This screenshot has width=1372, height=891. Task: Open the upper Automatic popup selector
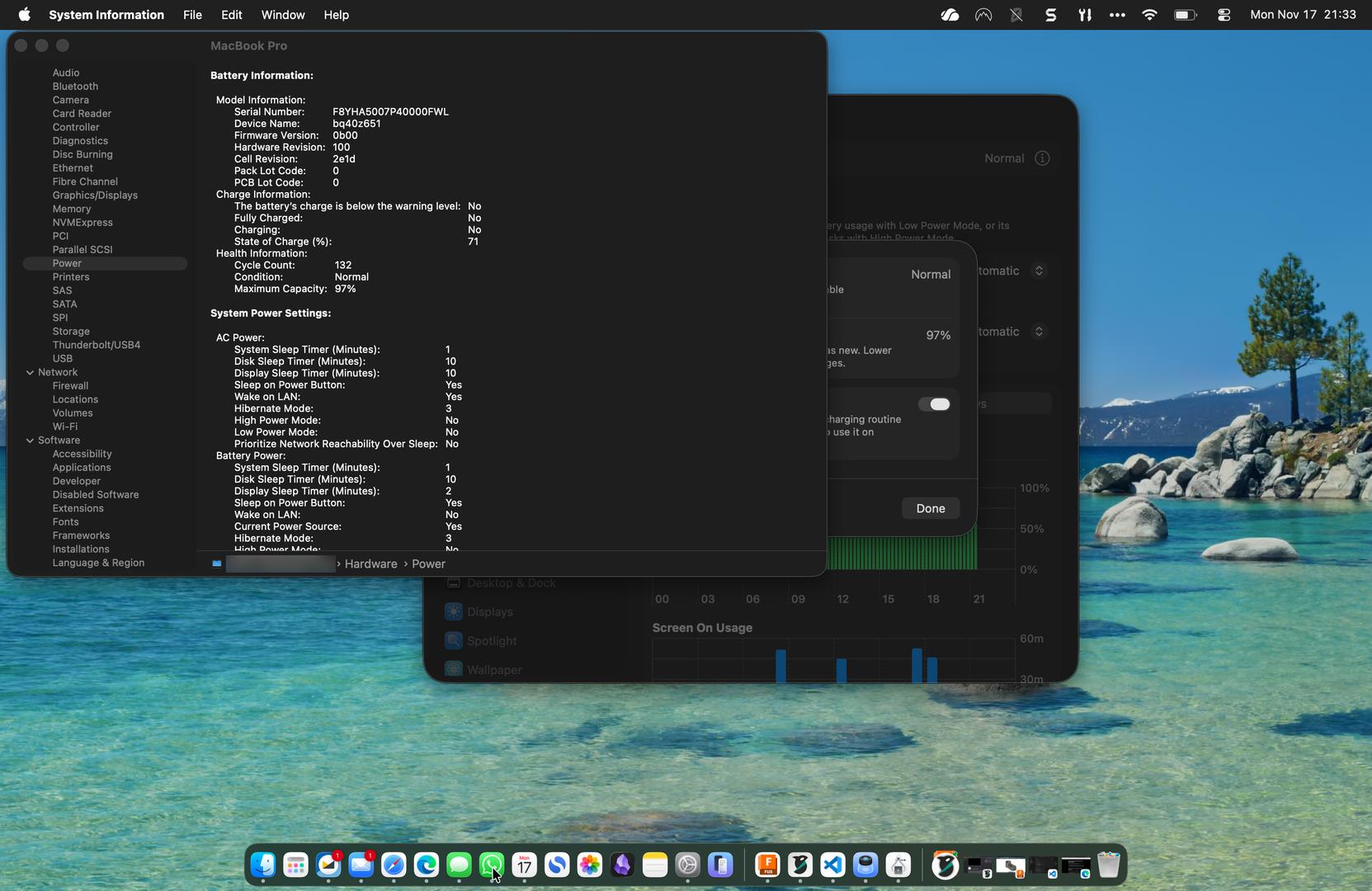[1039, 271]
